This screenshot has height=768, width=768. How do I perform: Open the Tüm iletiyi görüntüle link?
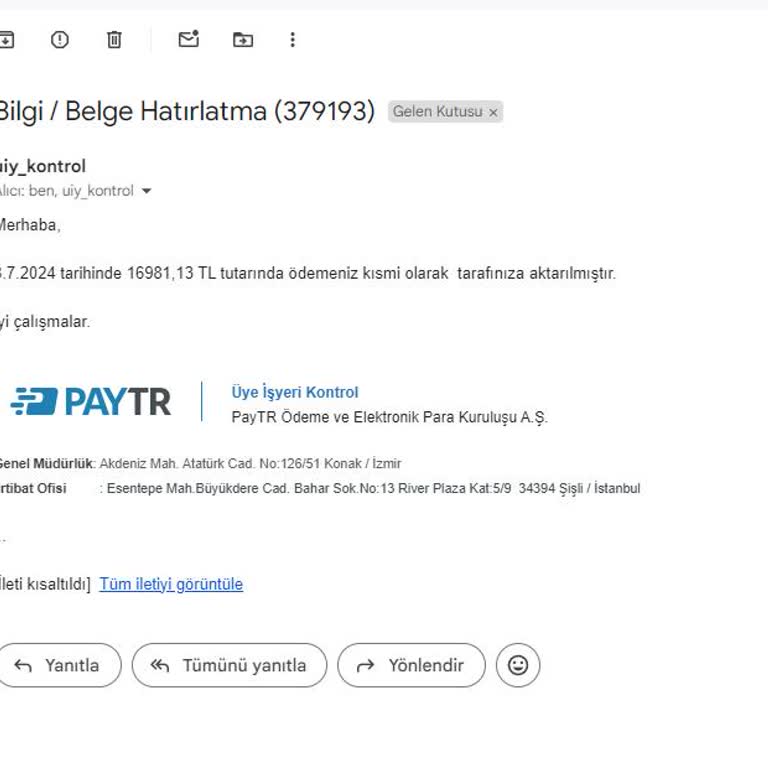[x=171, y=584]
